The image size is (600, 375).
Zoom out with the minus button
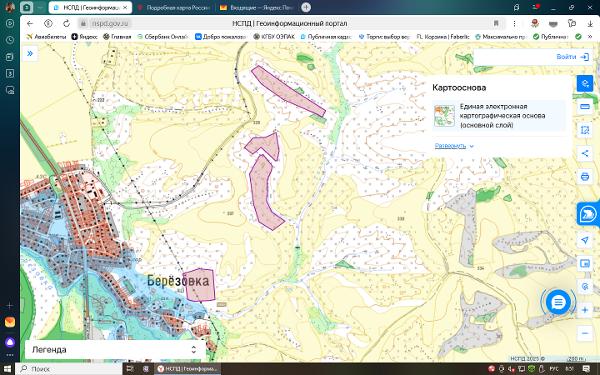pos(585,333)
